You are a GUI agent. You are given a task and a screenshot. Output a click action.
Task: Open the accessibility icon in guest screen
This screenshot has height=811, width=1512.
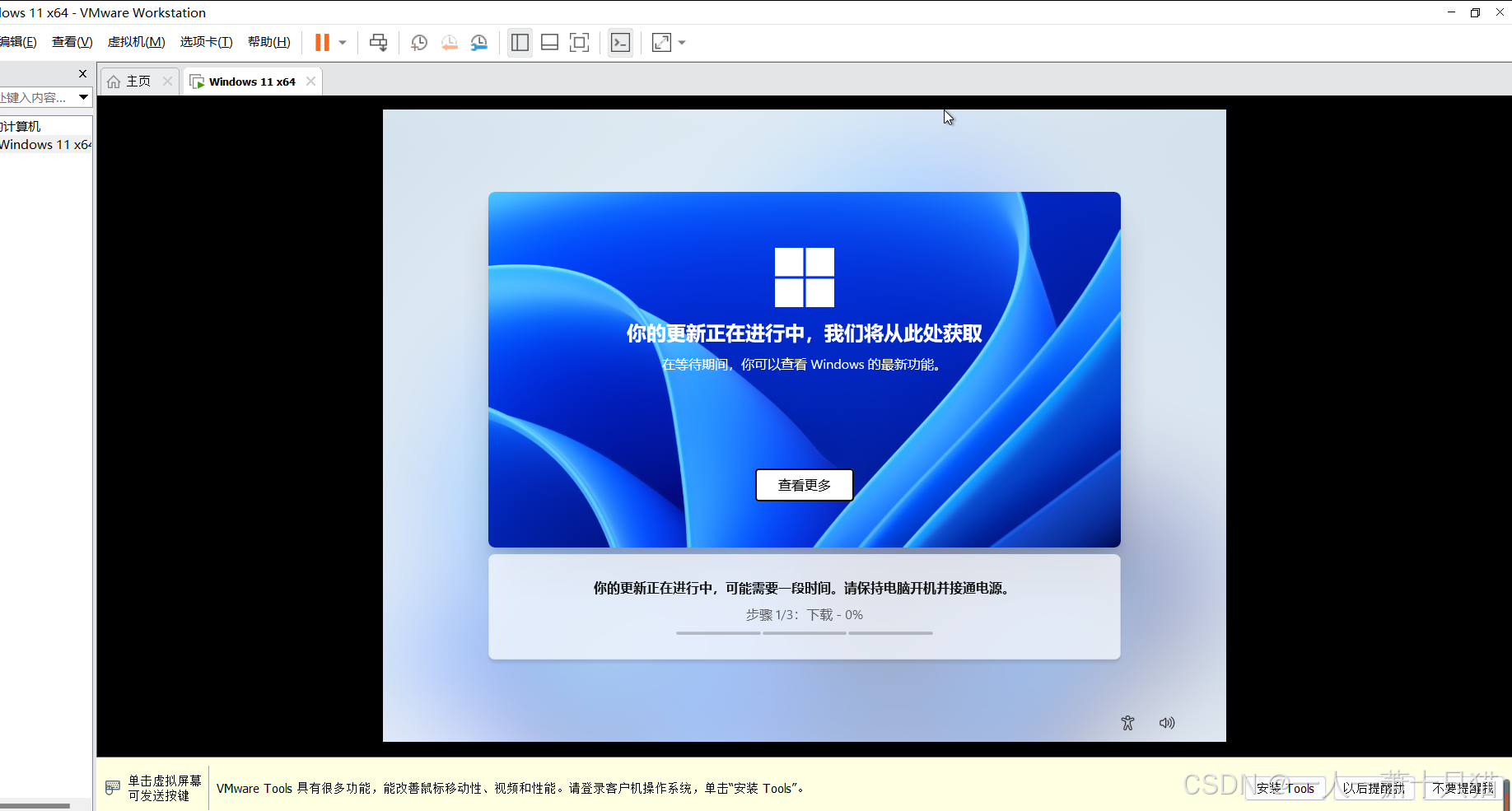point(1127,723)
